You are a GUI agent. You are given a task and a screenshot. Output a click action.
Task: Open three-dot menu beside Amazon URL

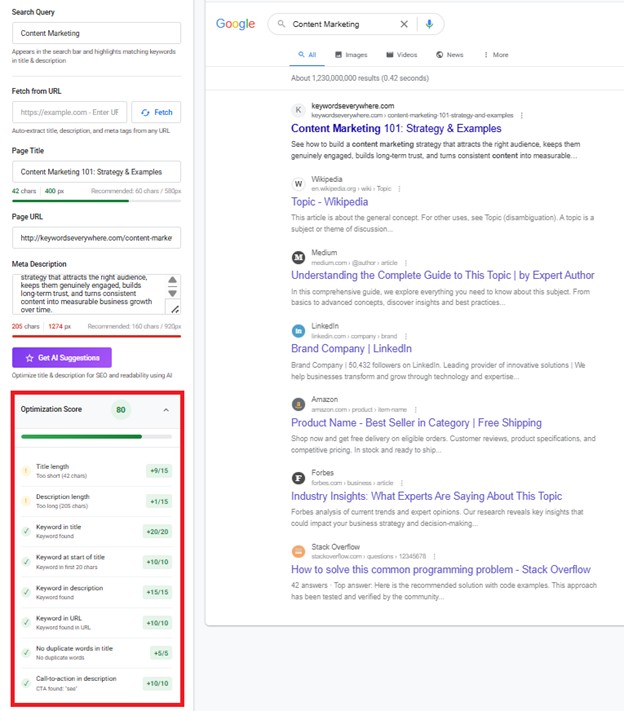(x=415, y=409)
